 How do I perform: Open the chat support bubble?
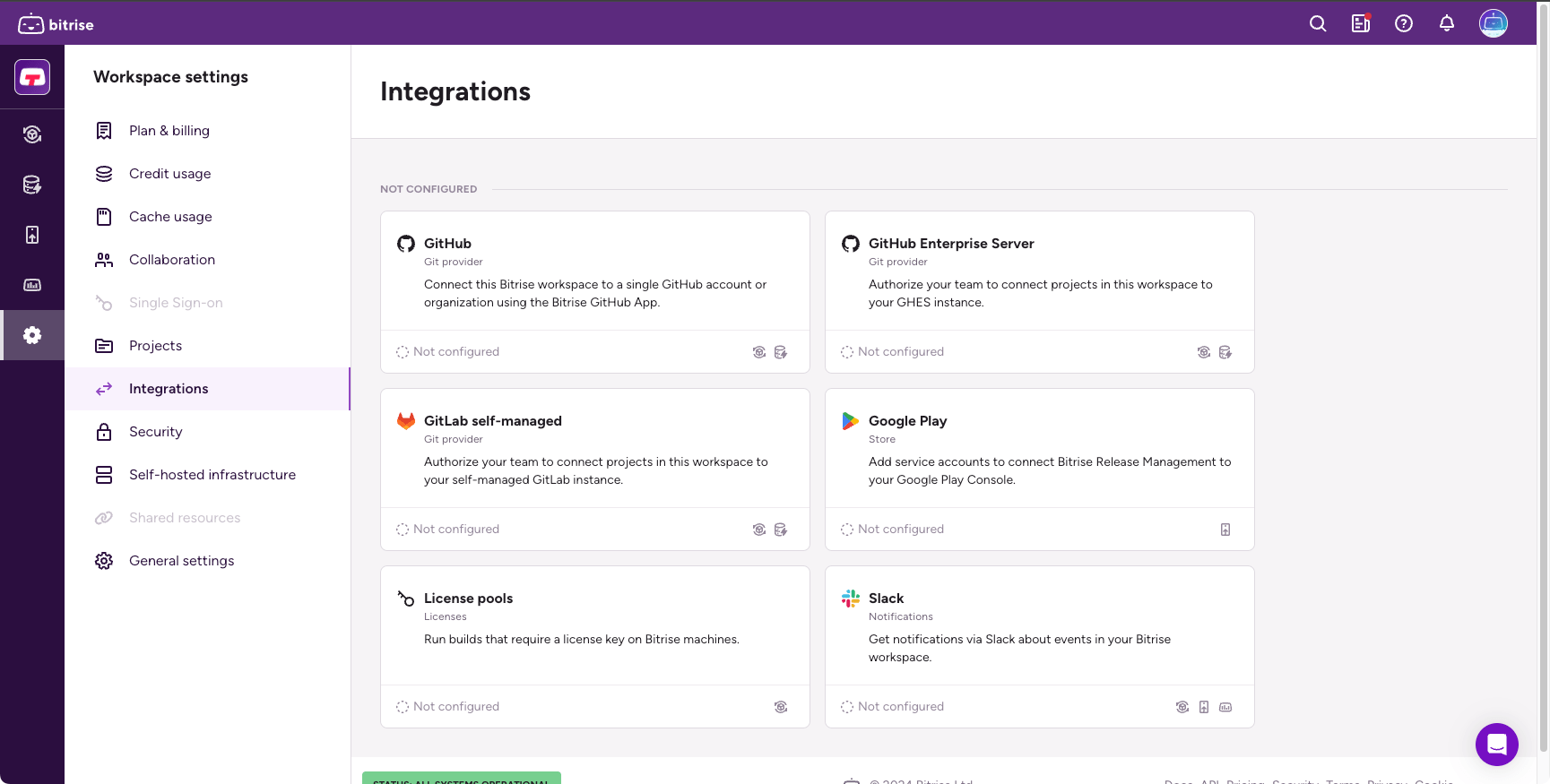point(1496,744)
